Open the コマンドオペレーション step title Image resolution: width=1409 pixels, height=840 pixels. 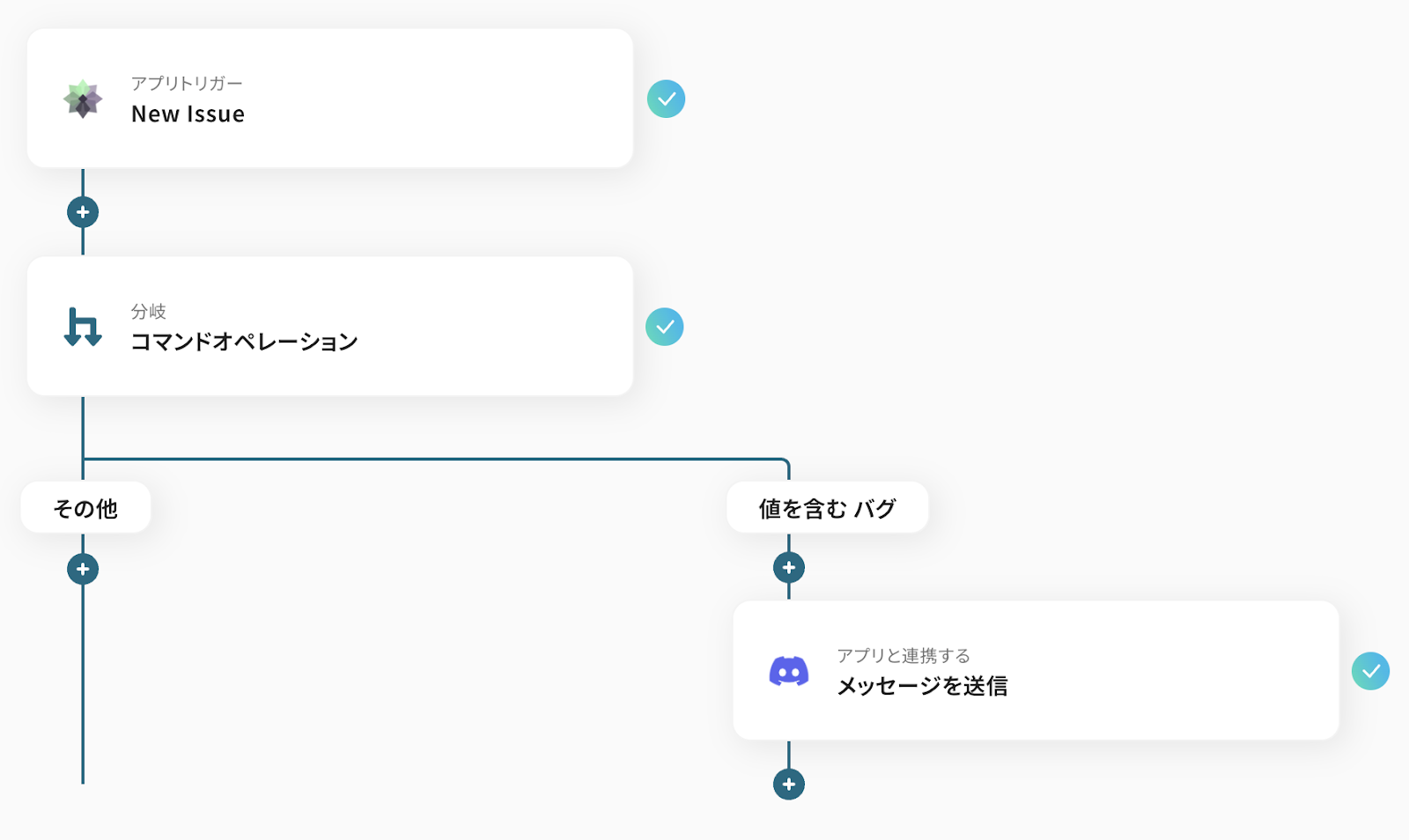[244, 342]
